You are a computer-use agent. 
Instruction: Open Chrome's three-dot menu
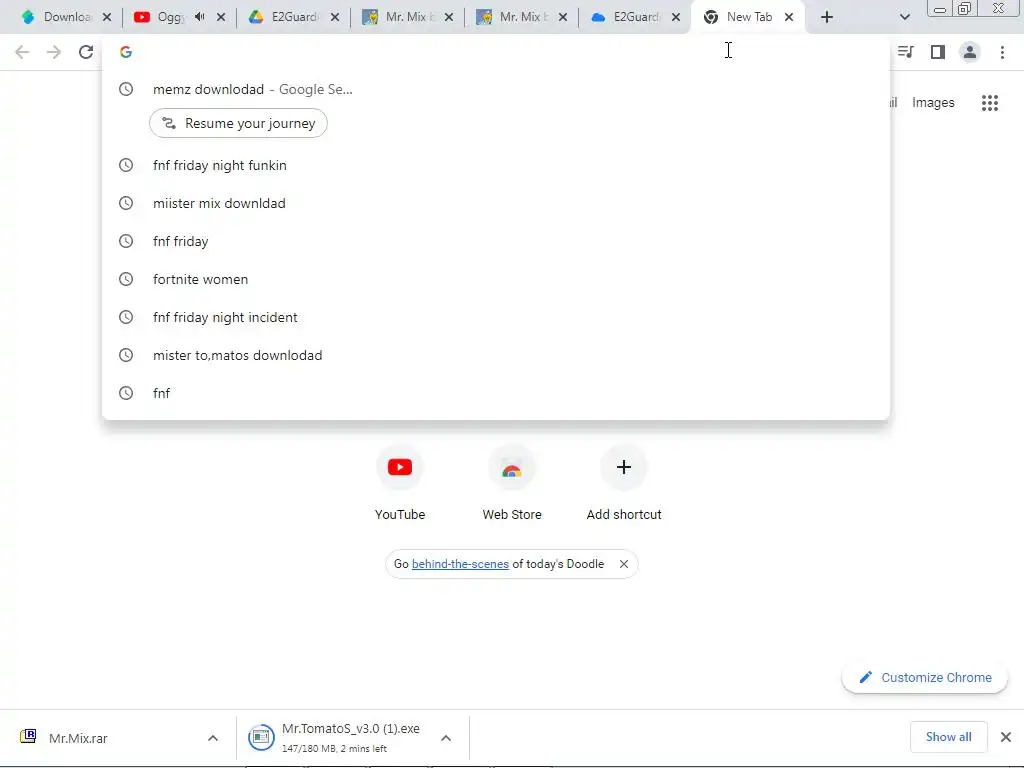[1002, 52]
